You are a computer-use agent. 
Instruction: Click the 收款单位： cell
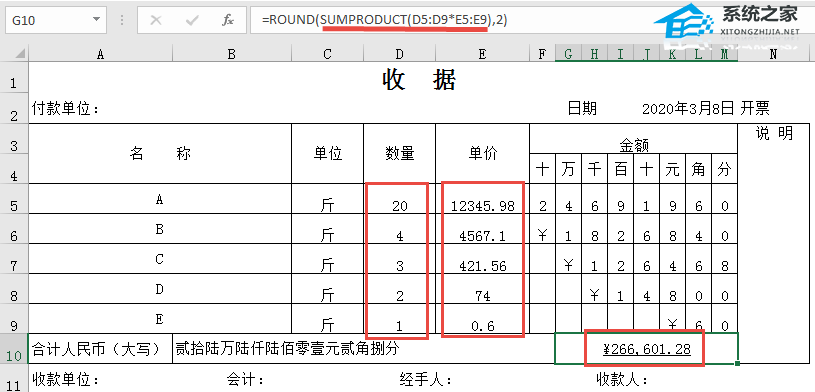pos(65,379)
